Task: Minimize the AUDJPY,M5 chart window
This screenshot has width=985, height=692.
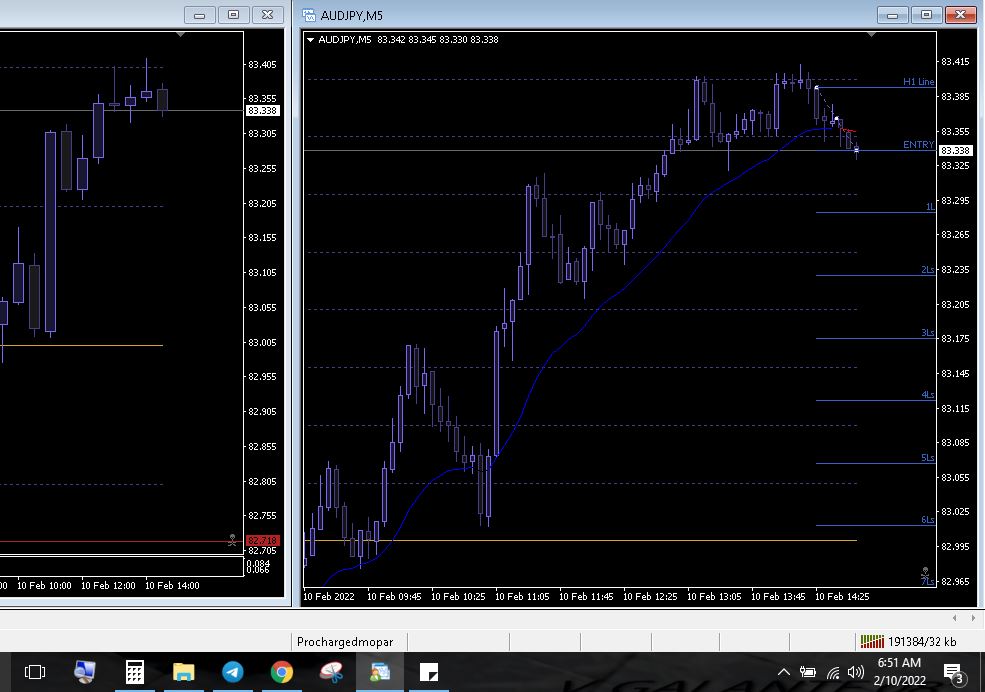Action: (x=893, y=15)
